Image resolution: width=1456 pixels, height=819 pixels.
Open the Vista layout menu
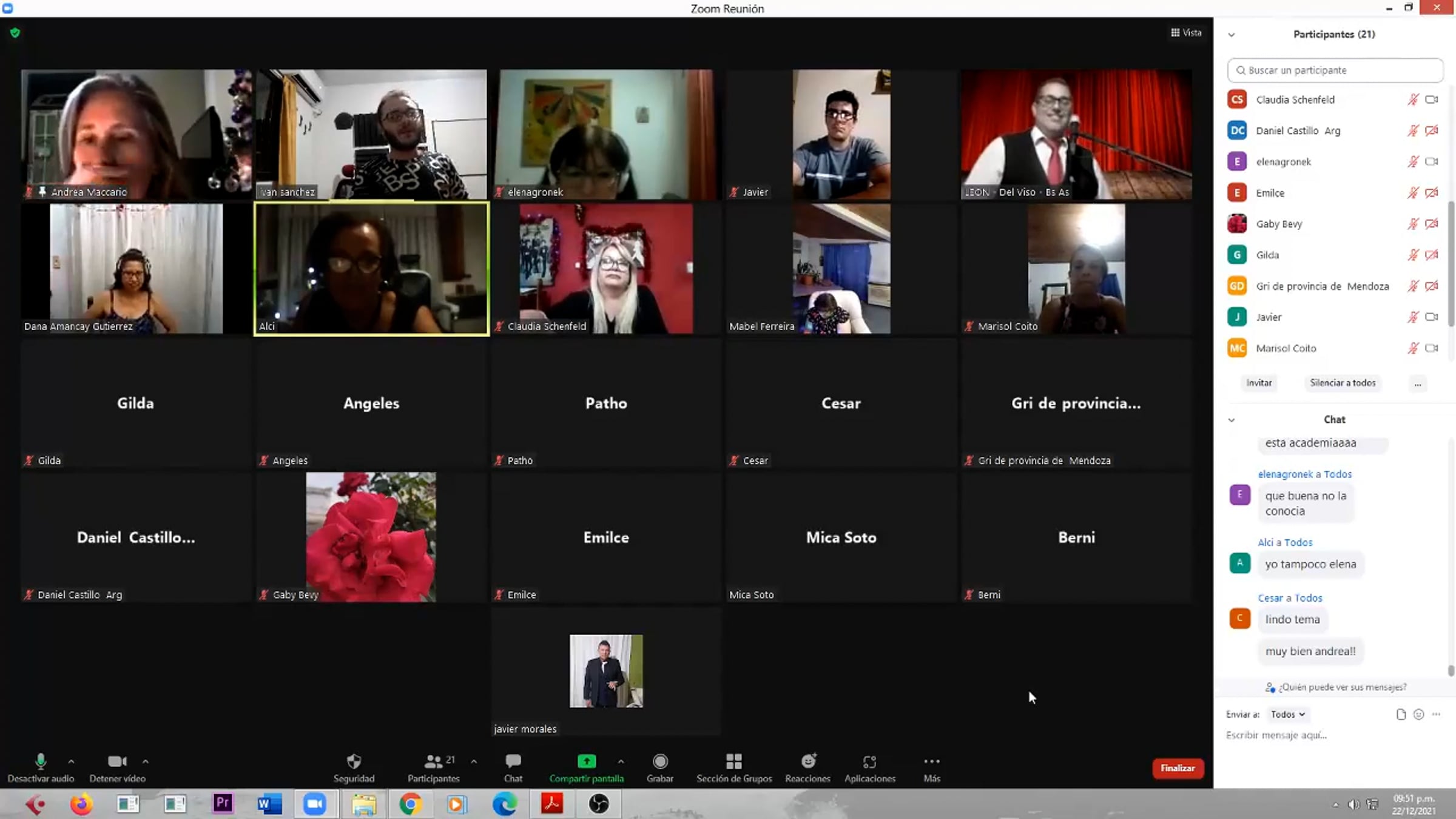click(1185, 33)
